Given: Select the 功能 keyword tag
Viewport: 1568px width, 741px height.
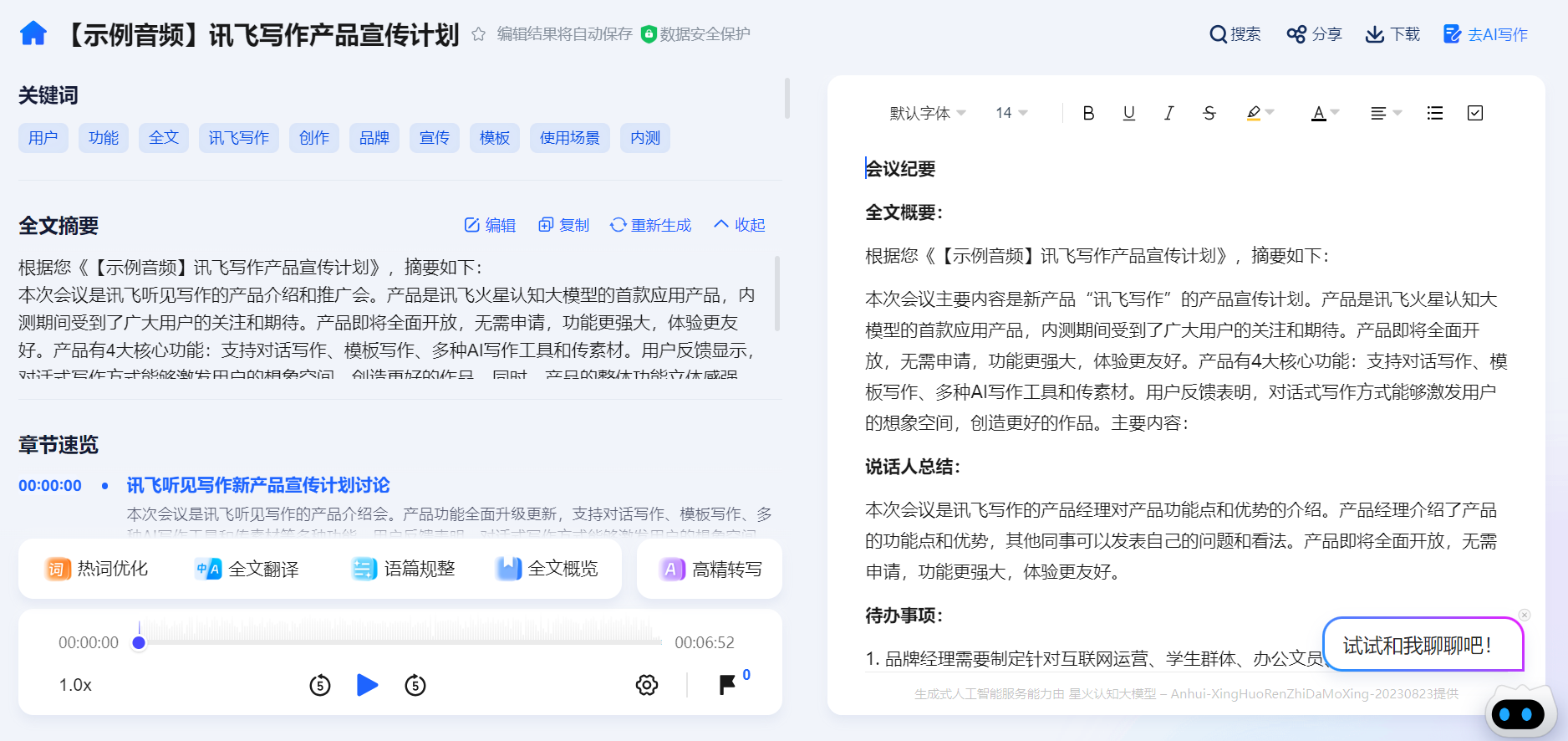Looking at the screenshot, I should point(104,138).
